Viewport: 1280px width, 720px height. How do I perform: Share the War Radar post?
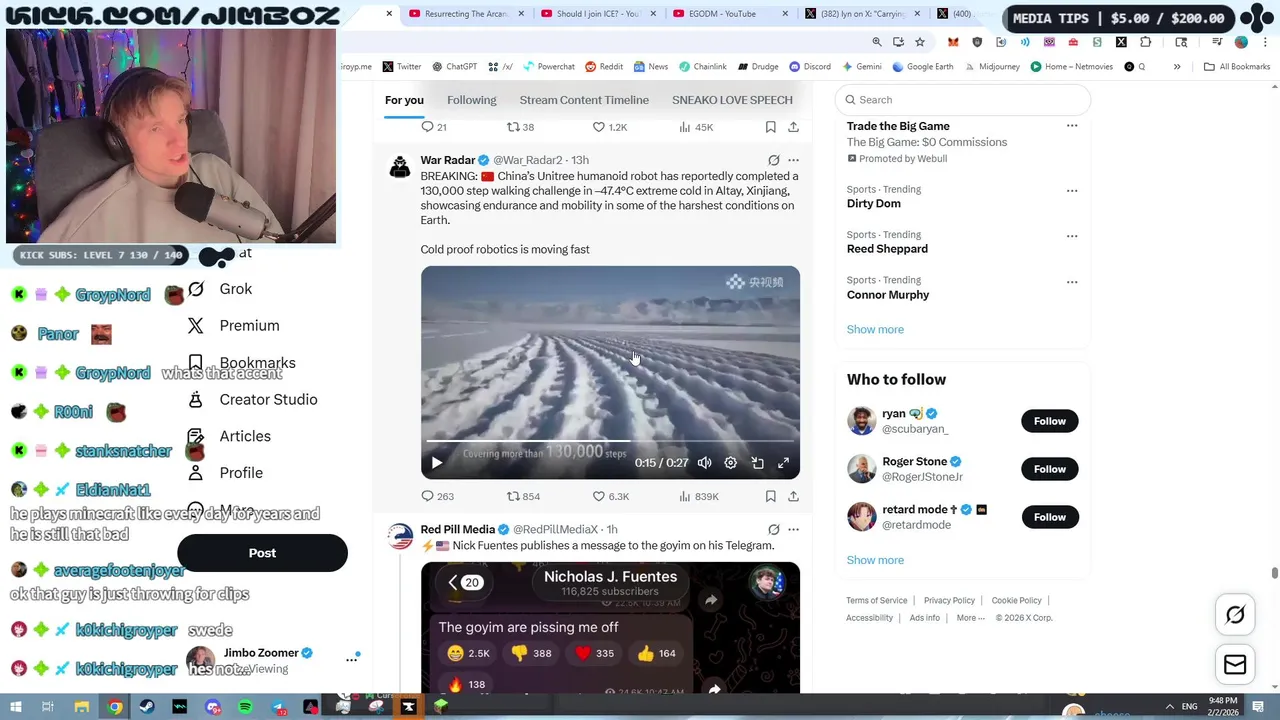tap(793, 496)
